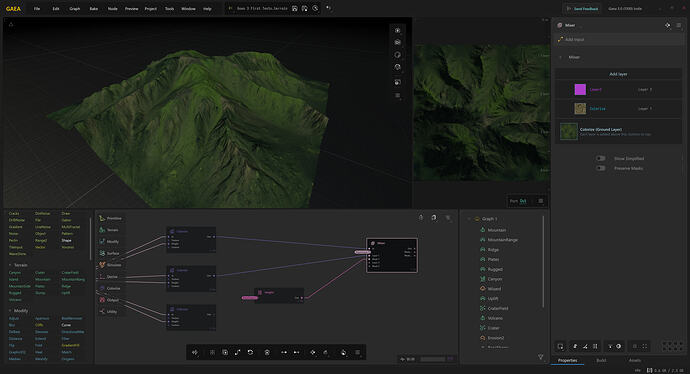Viewport: 690px width, 374px height.
Task: Toggle the Preserve Masks switch
Action: click(x=600, y=168)
